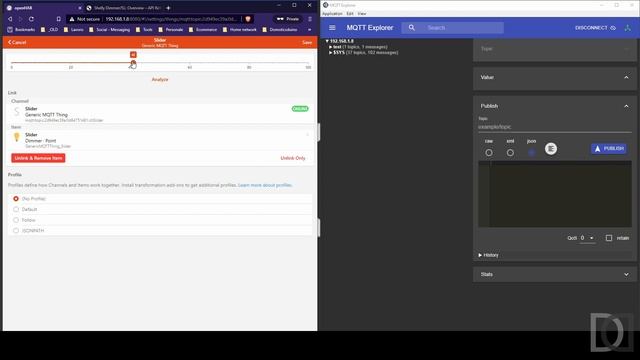
Task: Click the PUBLISH button
Action: click(609, 149)
